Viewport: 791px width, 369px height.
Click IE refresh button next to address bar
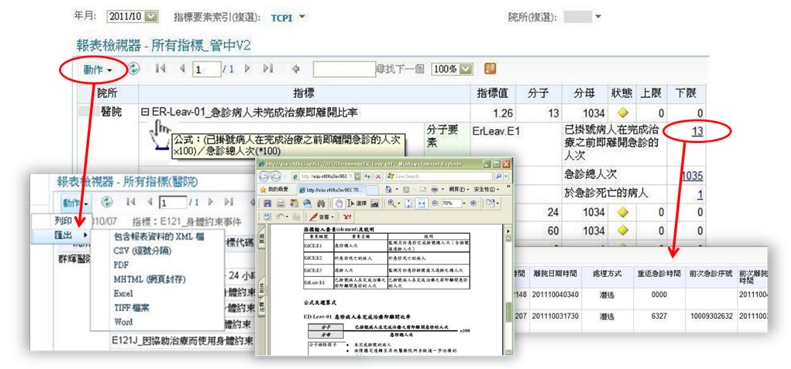click(367, 177)
